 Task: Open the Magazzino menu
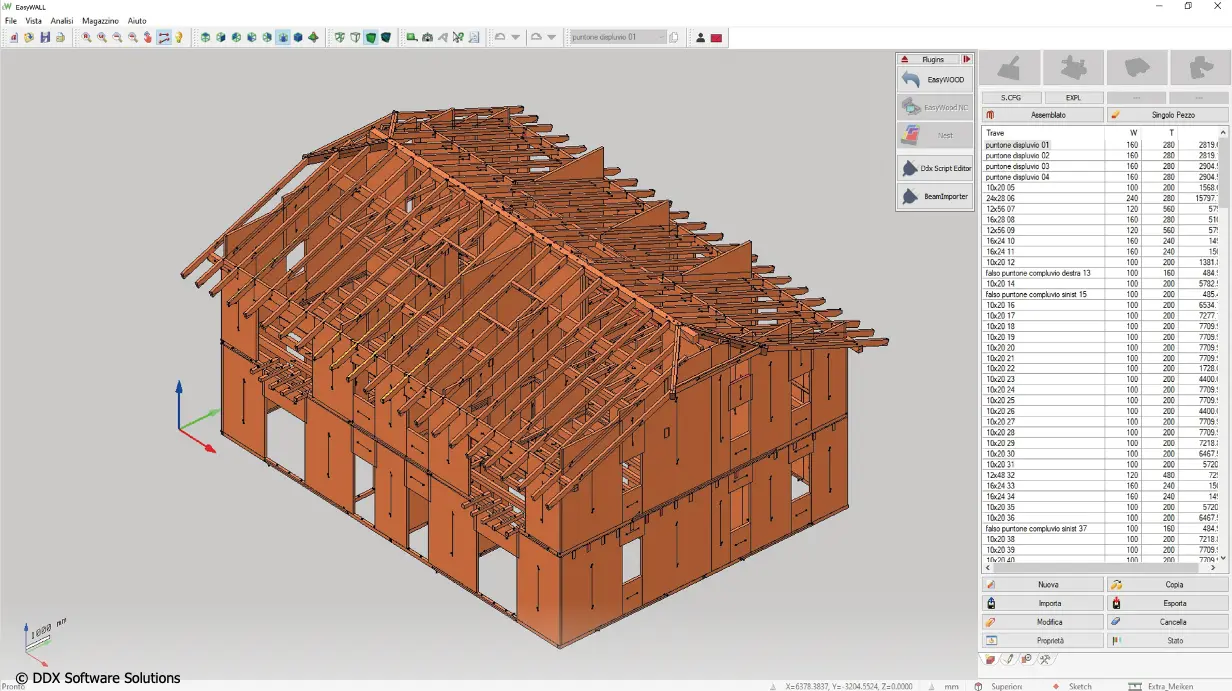[x=100, y=20]
